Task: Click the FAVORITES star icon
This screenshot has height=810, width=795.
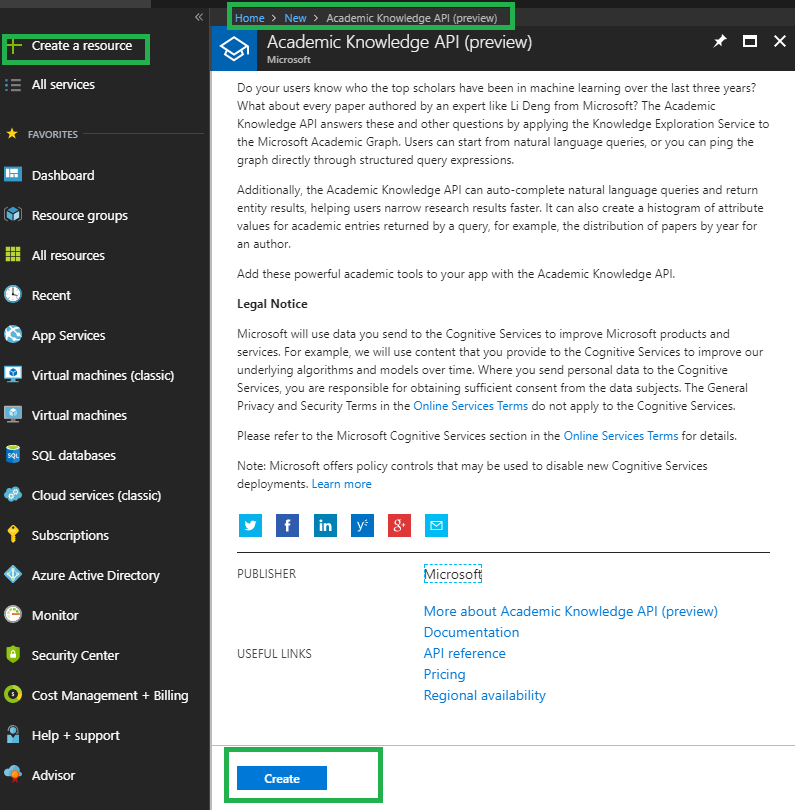Action: coord(12,134)
